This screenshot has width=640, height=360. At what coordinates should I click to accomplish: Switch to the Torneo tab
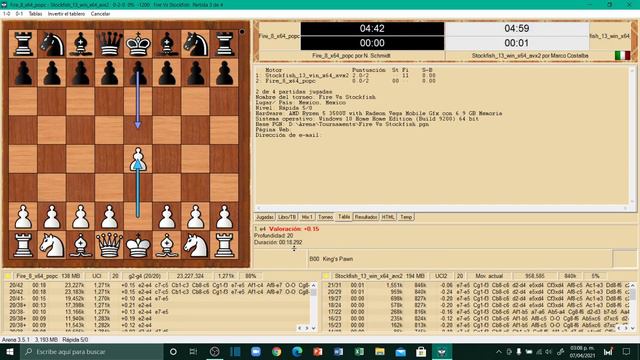click(x=325, y=217)
